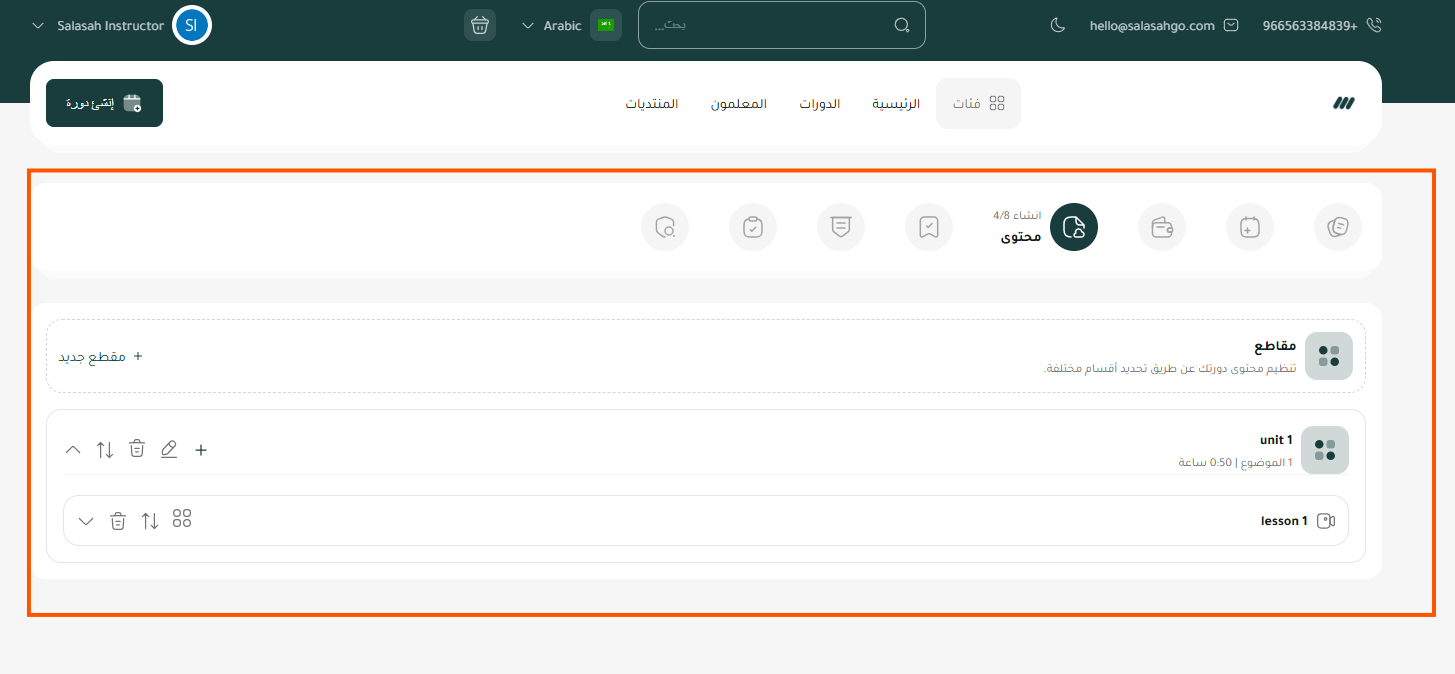Delete lesson 1 with its trash icon

pyautogui.click(x=118, y=521)
